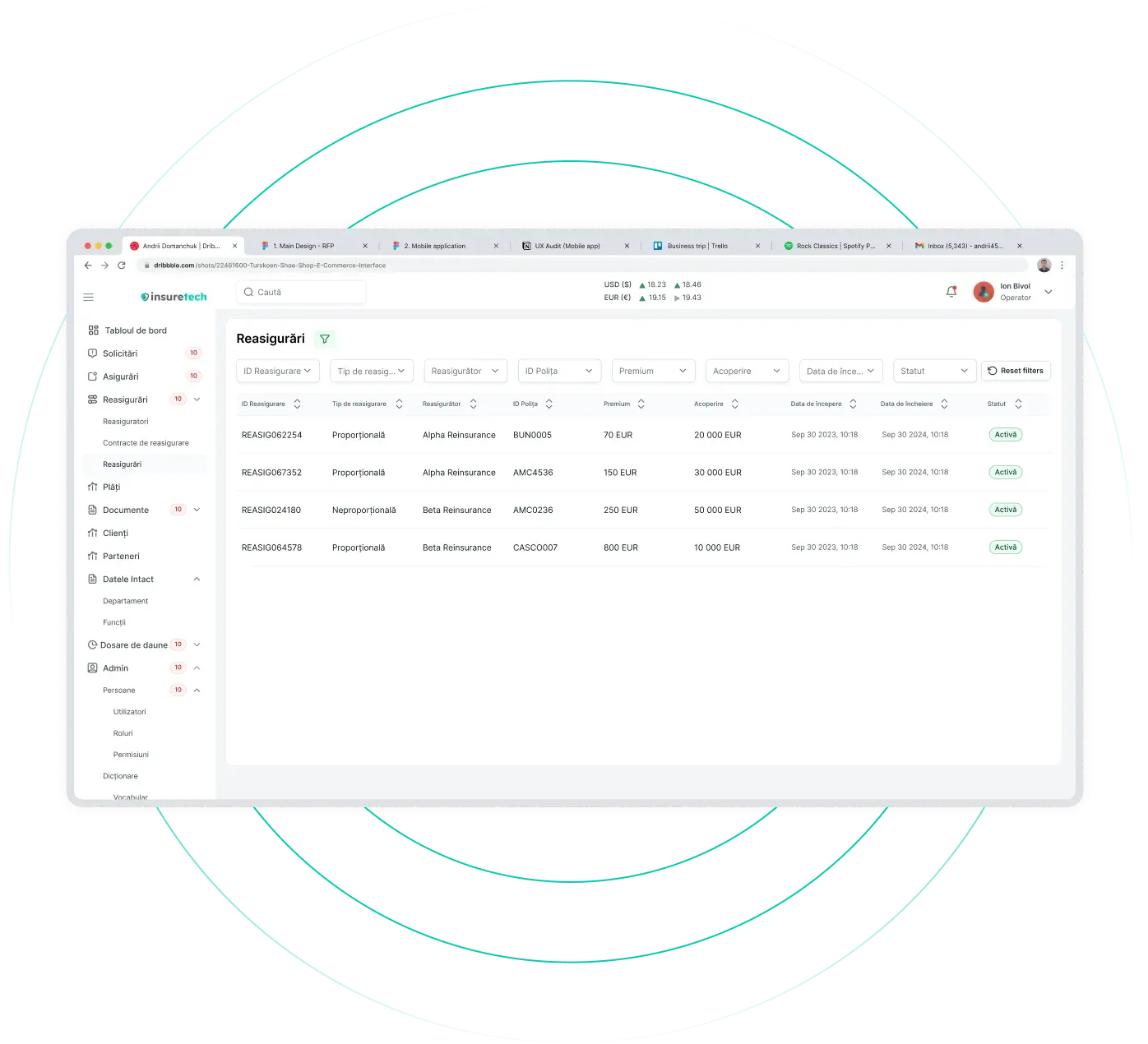Screen dimensions: 1148x1044
Task: Click inside the Caută search field
Action: (x=301, y=292)
